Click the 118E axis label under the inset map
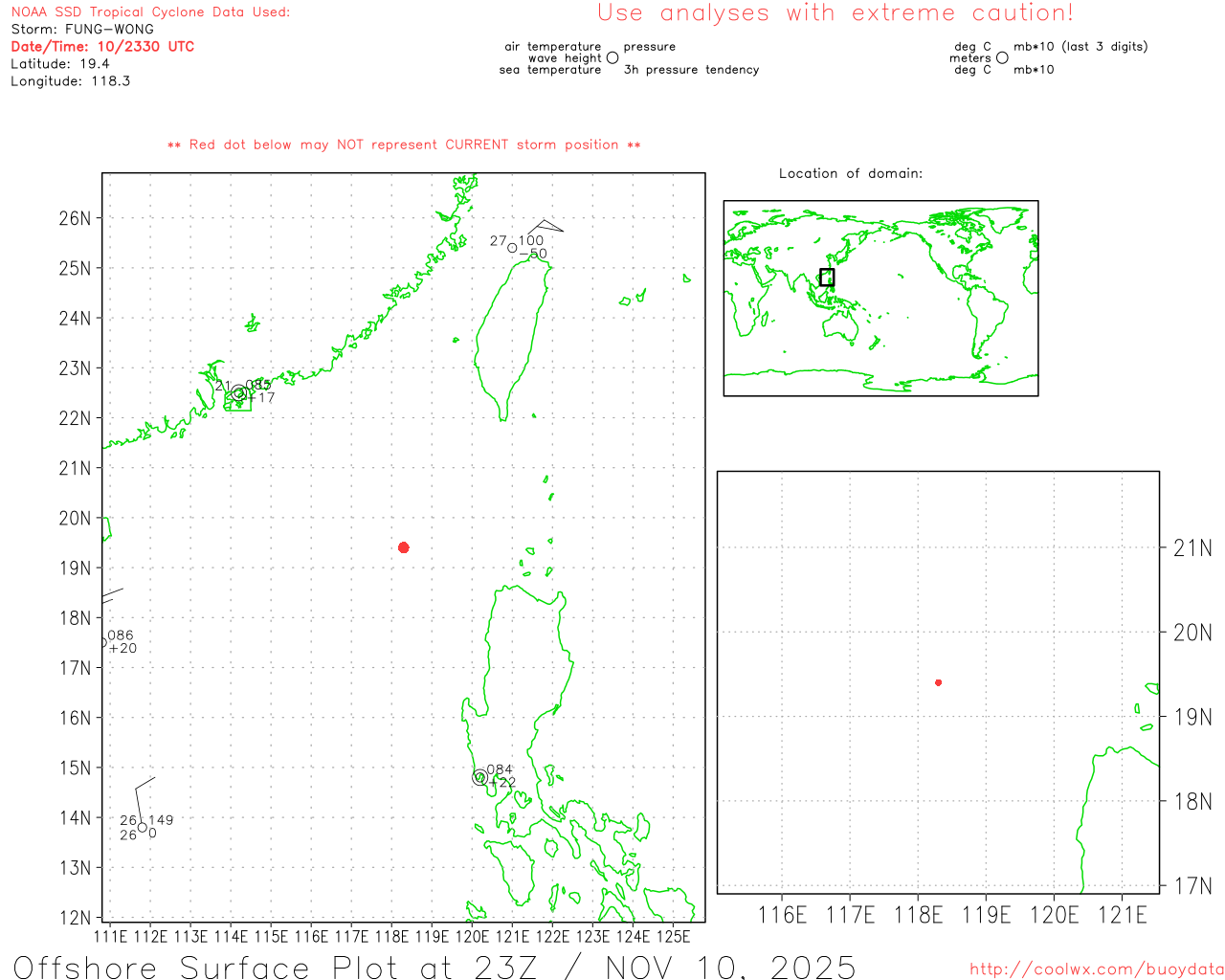 [918, 915]
